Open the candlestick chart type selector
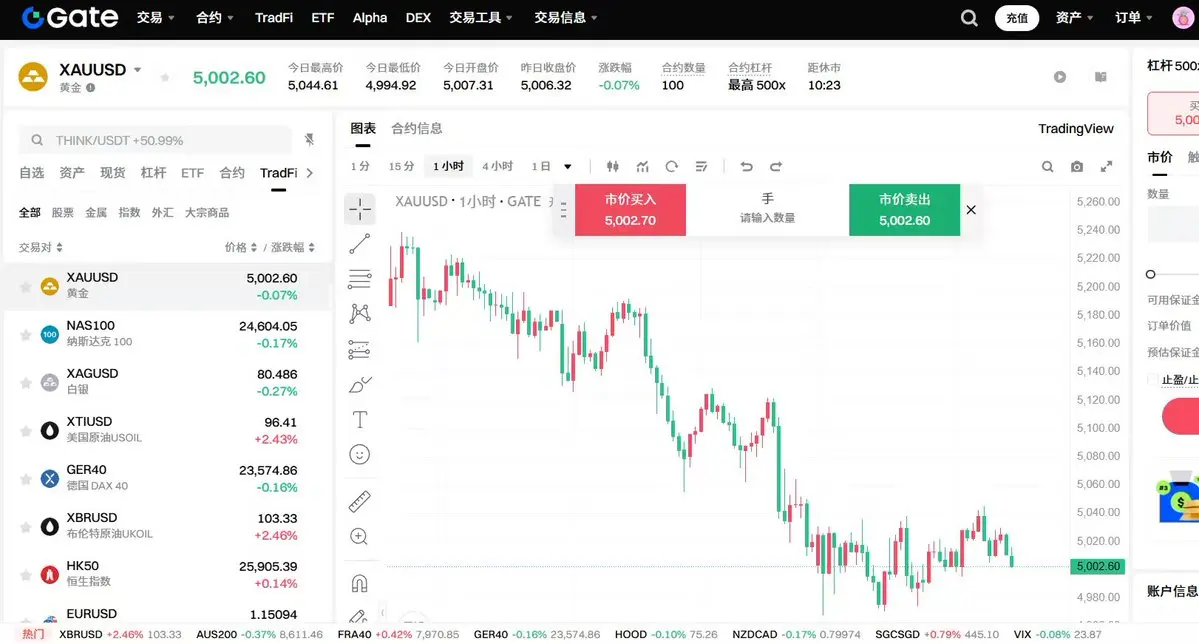 612,166
